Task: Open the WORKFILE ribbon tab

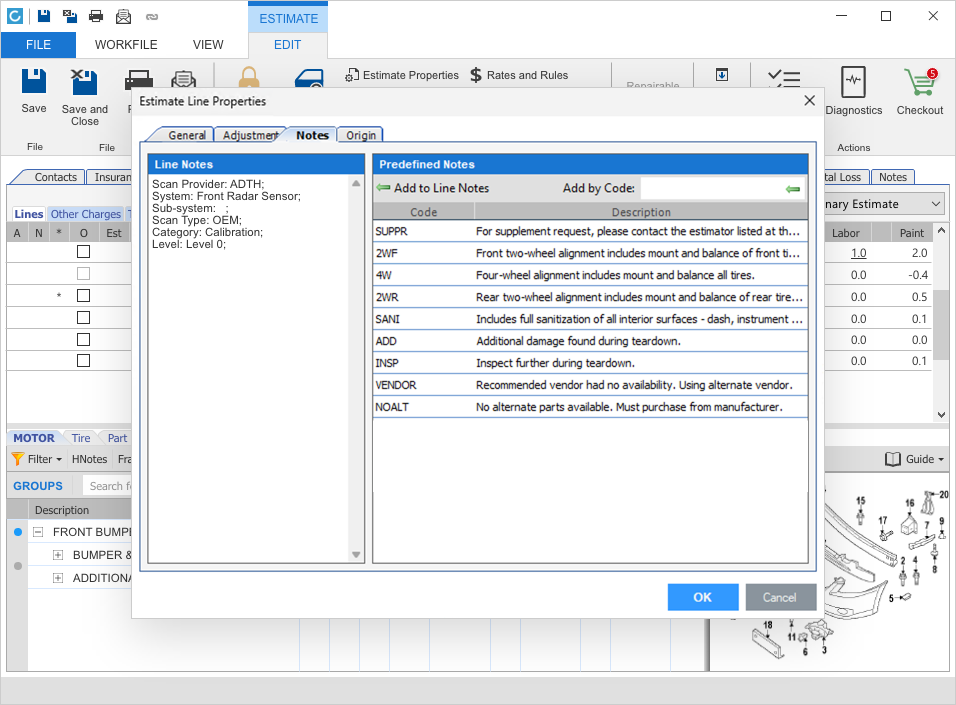Action: point(126,45)
